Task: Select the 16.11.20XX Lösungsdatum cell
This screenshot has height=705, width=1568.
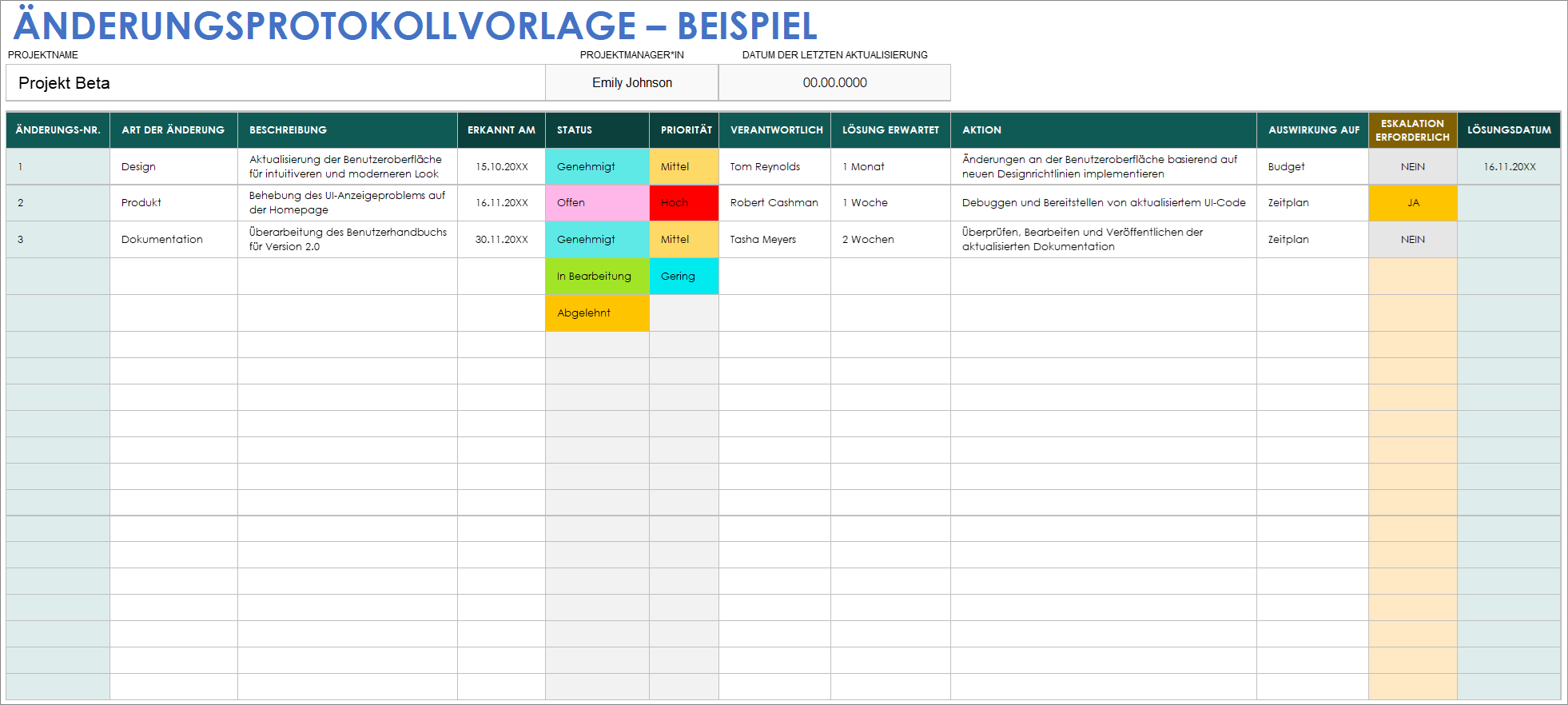Action: (x=1509, y=167)
